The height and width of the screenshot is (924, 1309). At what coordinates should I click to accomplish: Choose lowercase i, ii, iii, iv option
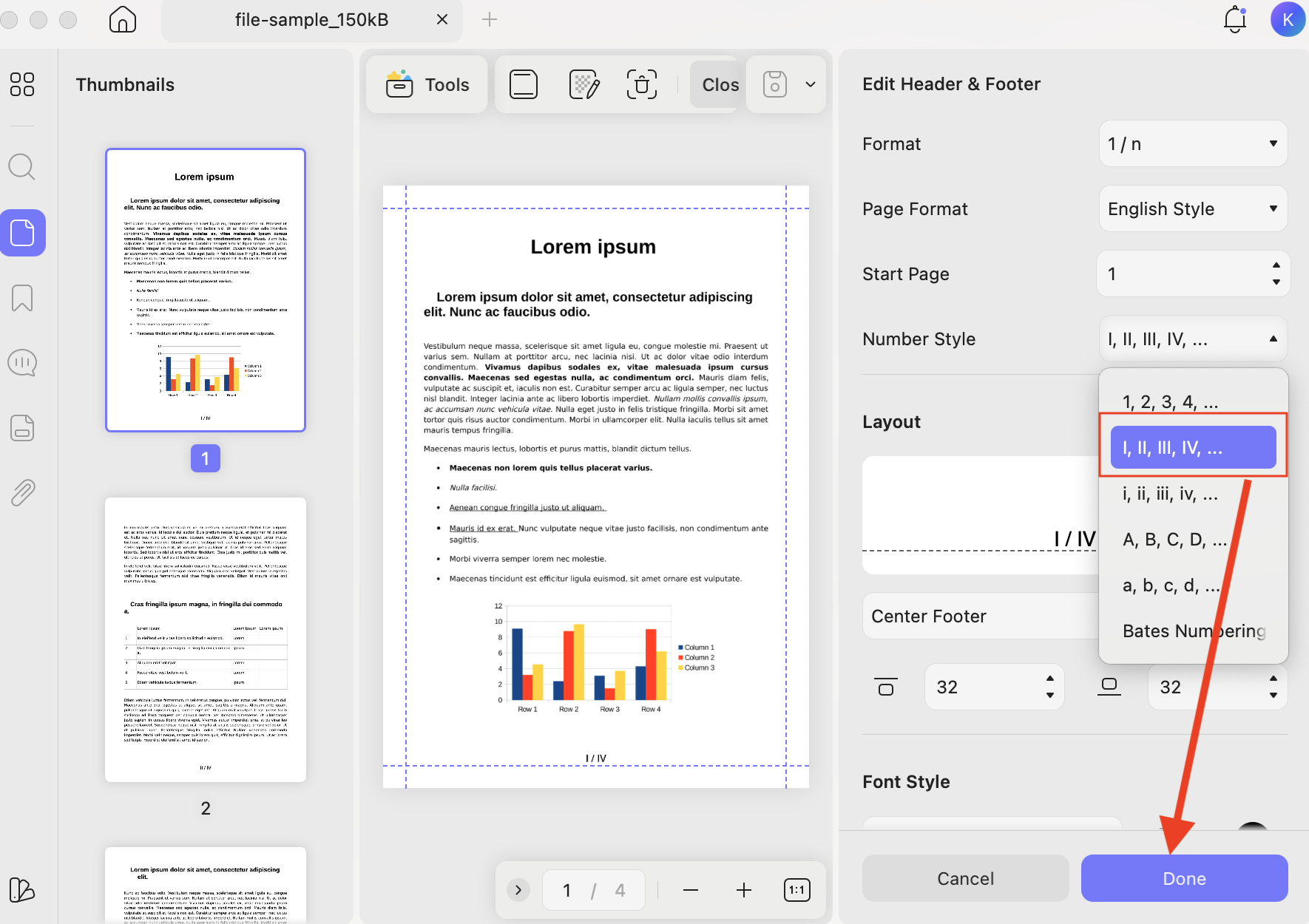click(x=1193, y=494)
